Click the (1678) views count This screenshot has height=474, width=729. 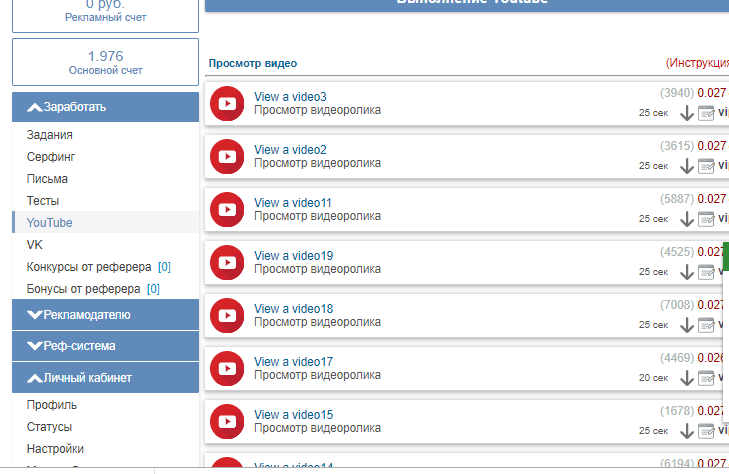(677, 411)
